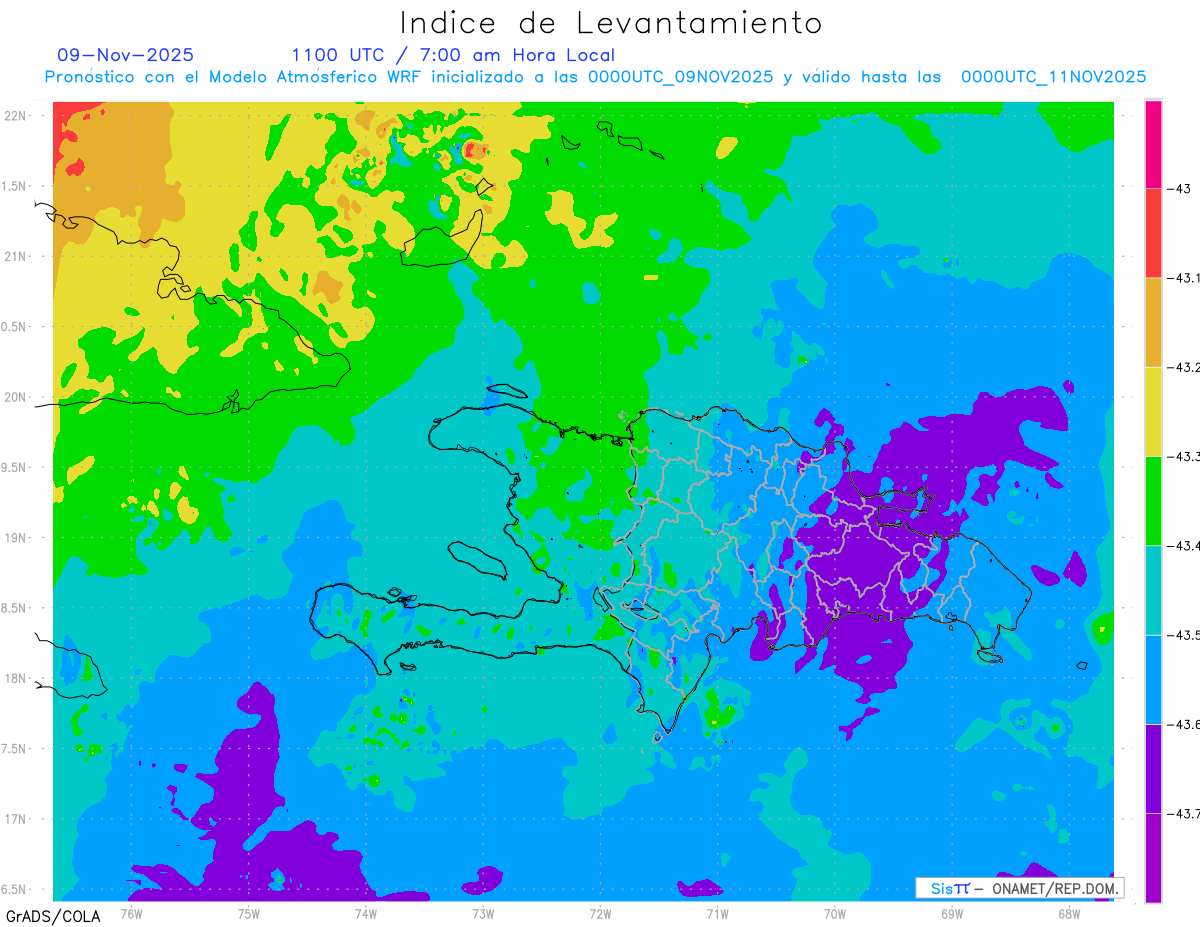This screenshot has height=927, width=1200.
Task: Pick the pink swatch at the legend top
Action: coord(1153,143)
